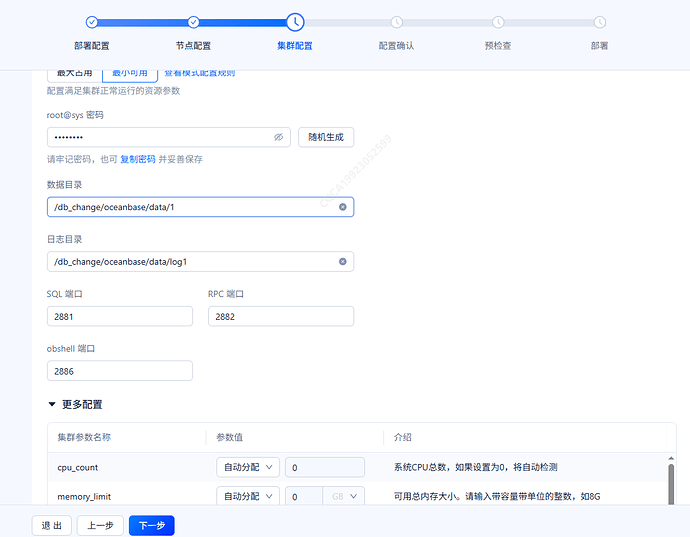Select the 预检查 step icon

click(498, 22)
